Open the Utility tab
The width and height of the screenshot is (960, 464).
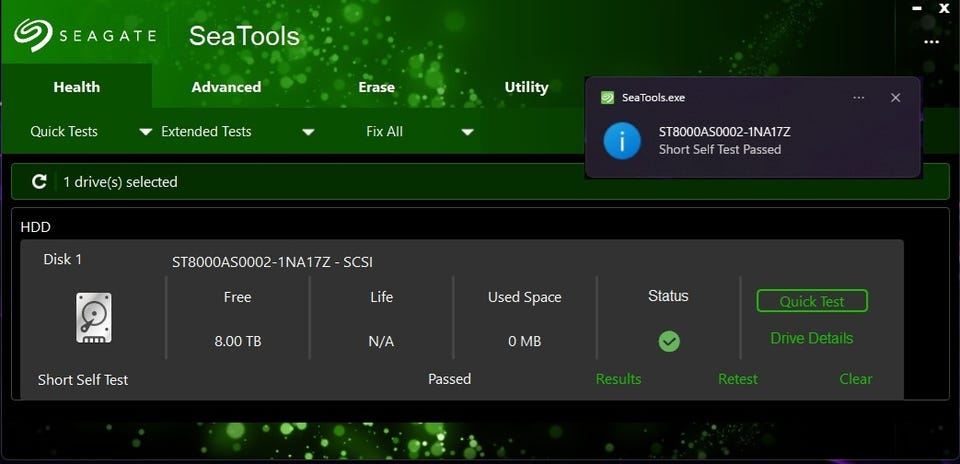point(526,87)
